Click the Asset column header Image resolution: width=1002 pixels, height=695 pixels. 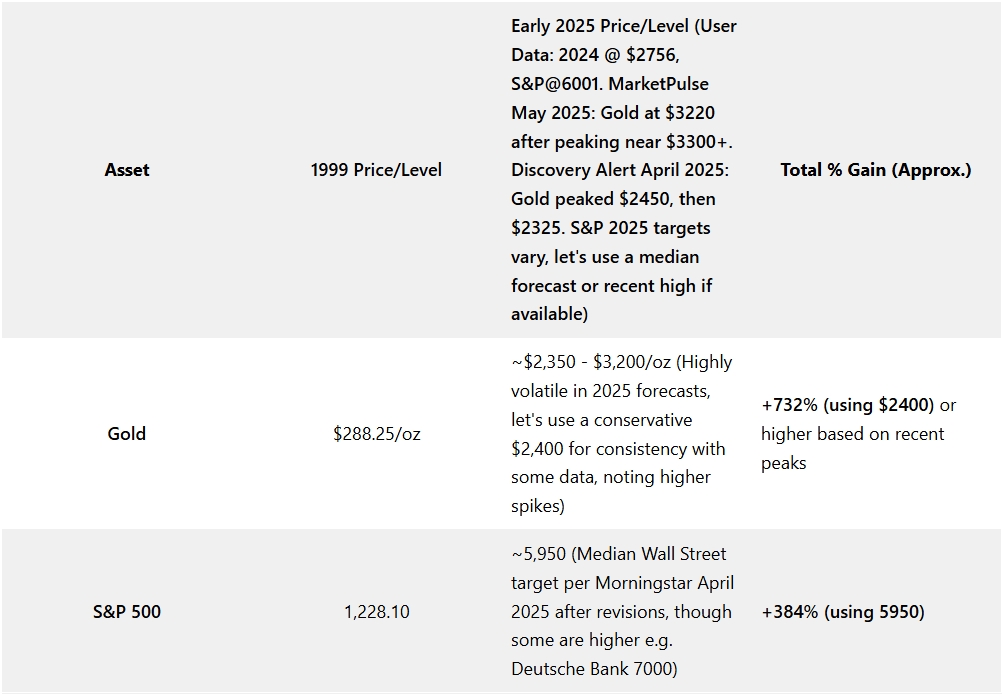(127, 170)
